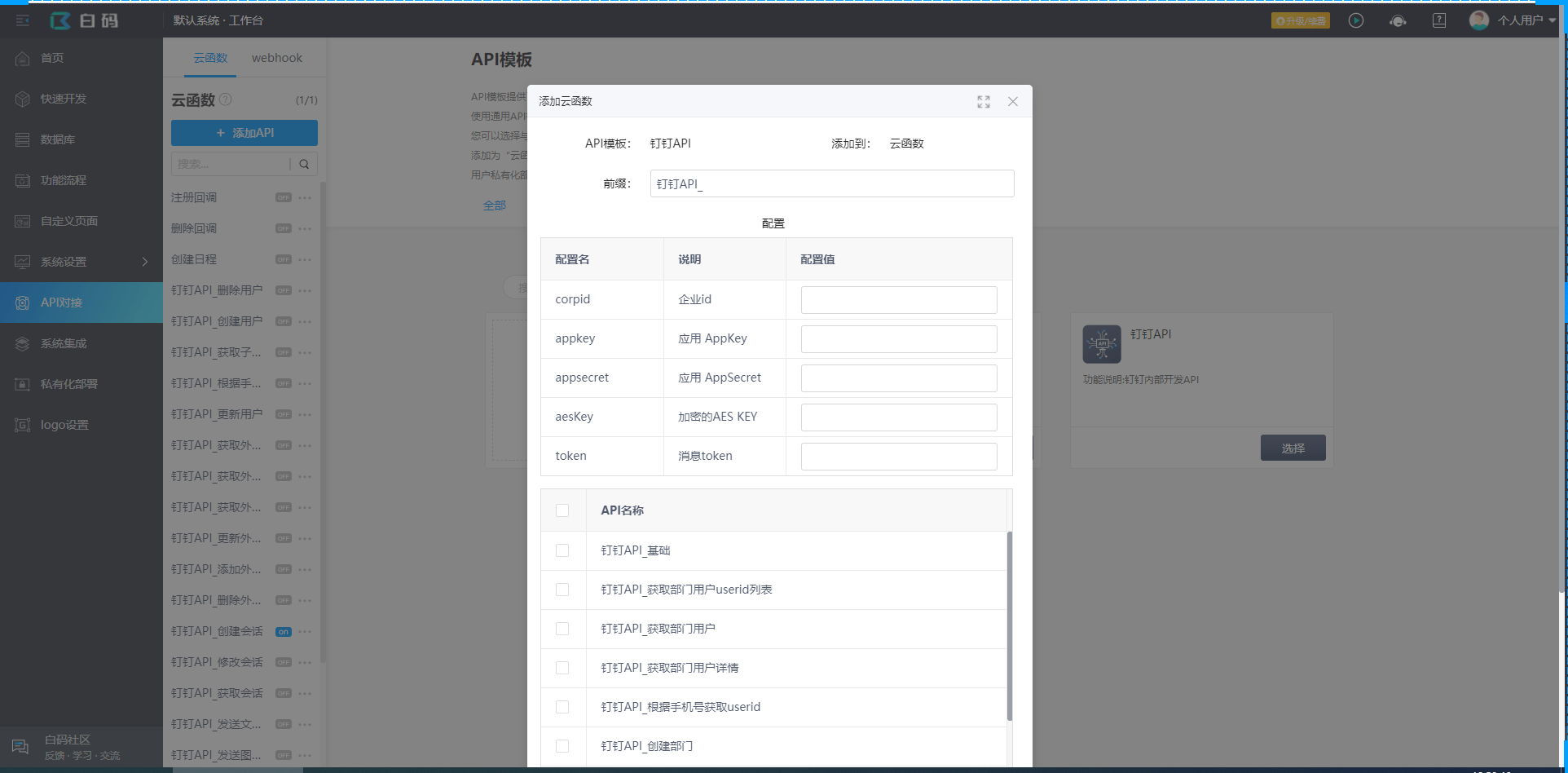
Task: Click the 升级/续费 upgrade button
Action: [x=1300, y=20]
